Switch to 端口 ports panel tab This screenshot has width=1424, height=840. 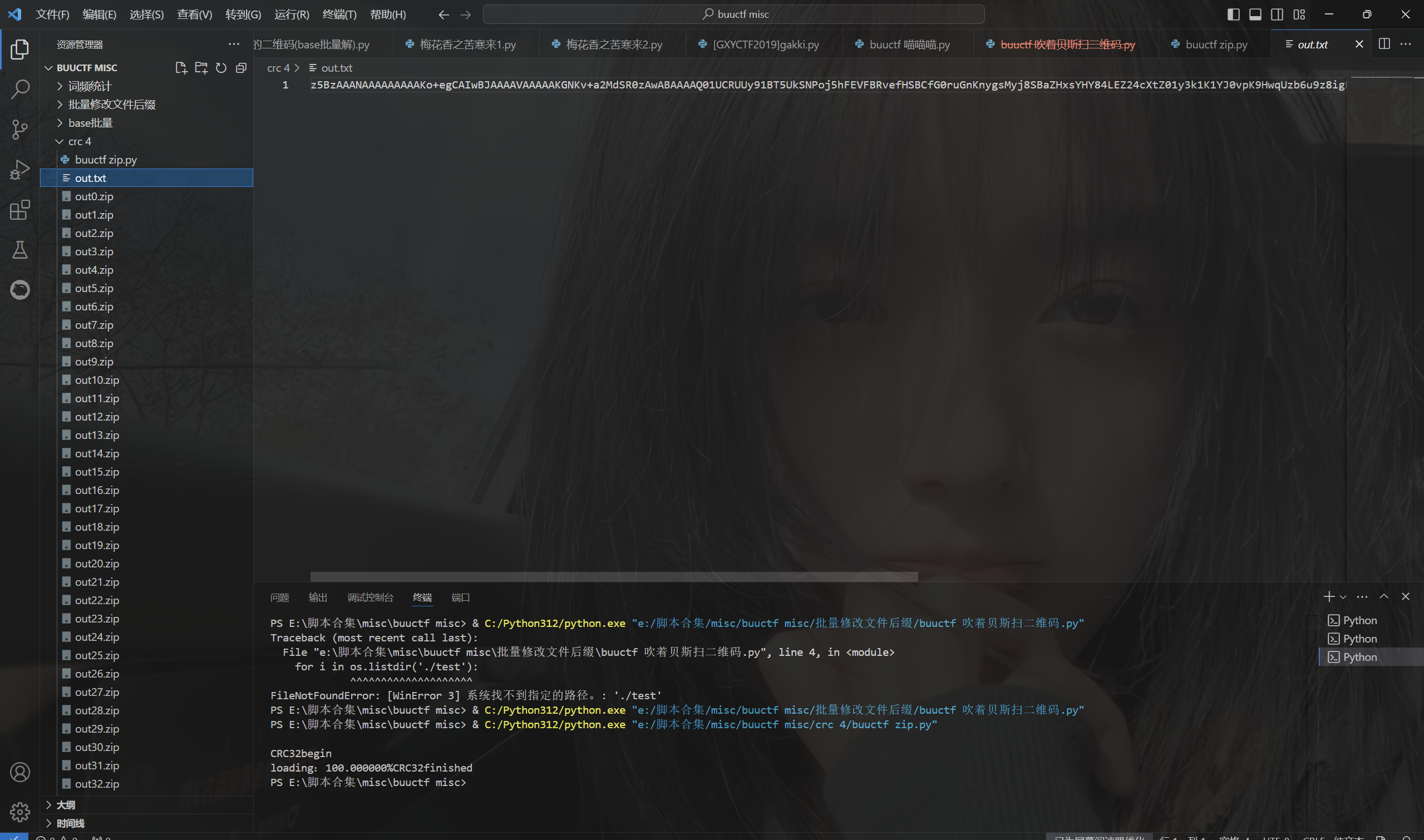[460, 597]
